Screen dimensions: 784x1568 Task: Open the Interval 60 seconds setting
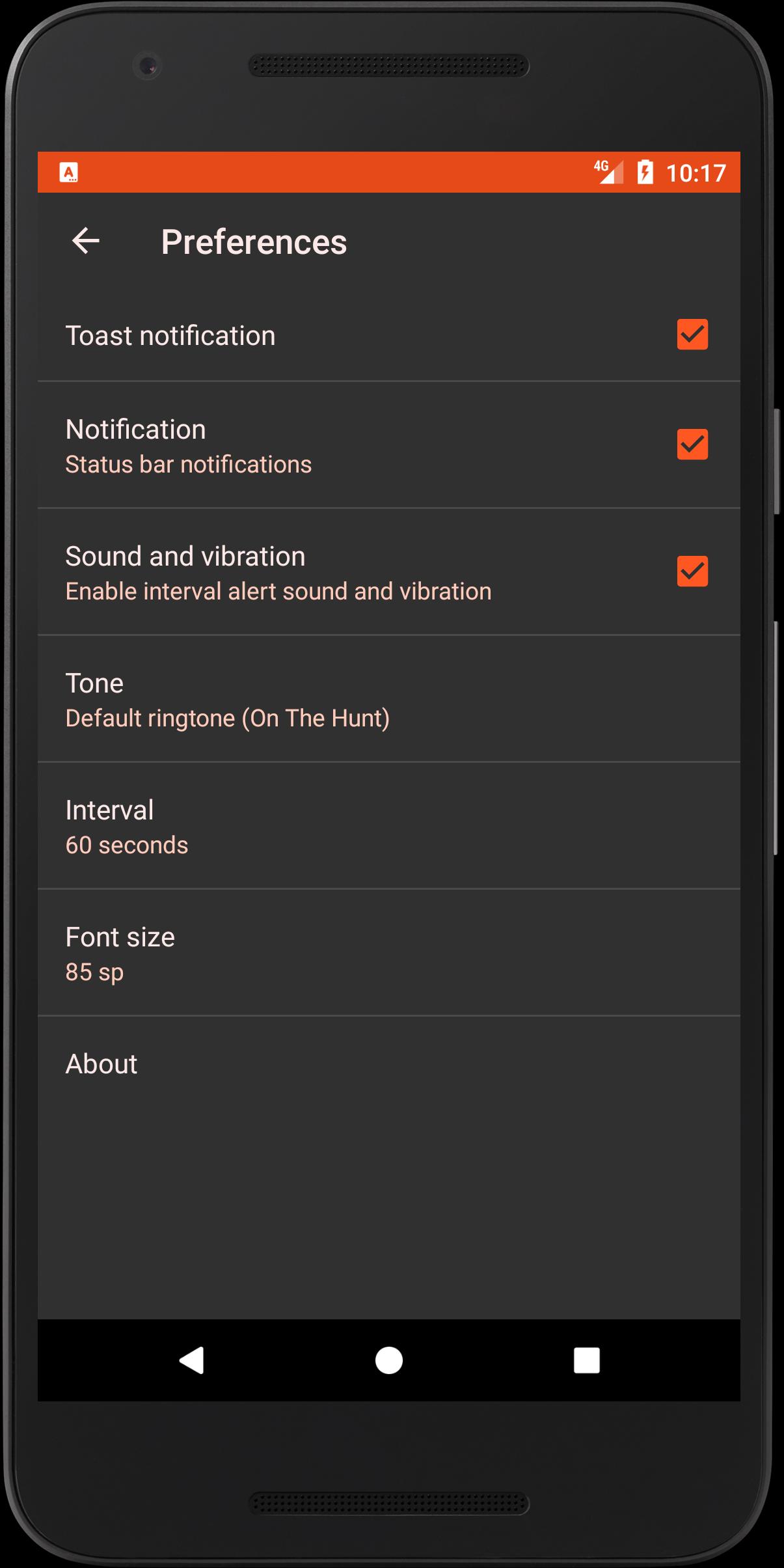point(389,826)
